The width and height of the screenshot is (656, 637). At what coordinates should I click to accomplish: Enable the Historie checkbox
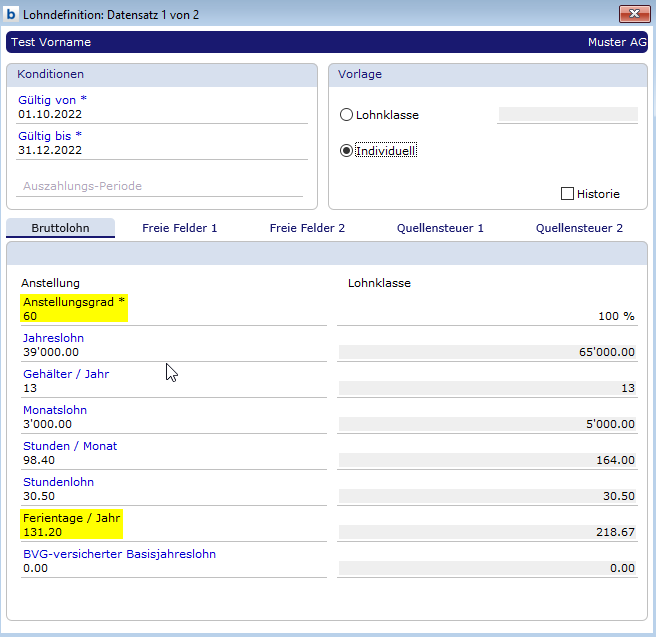pos(568,194)
